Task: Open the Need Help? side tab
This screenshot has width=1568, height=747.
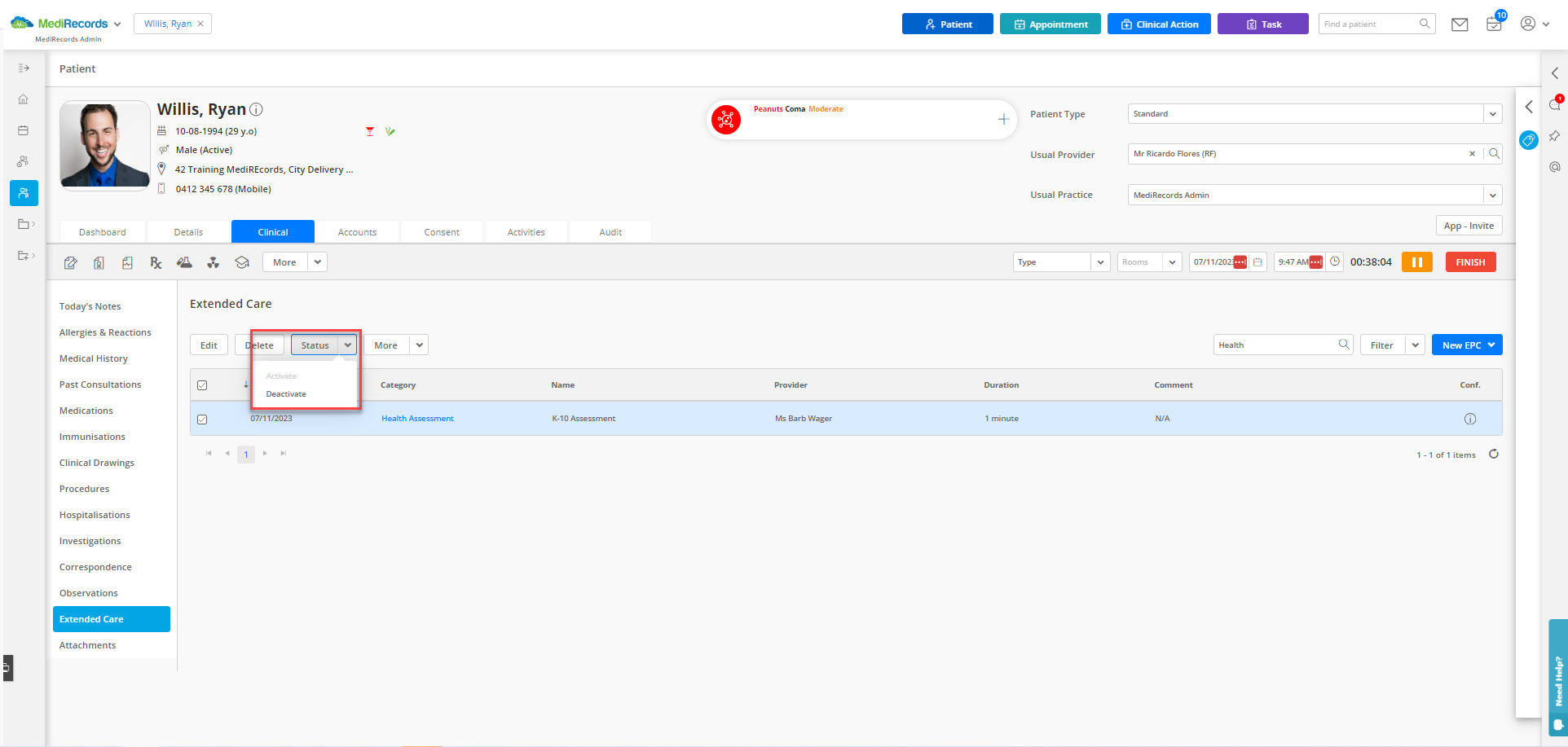Action: [1558, 678]
